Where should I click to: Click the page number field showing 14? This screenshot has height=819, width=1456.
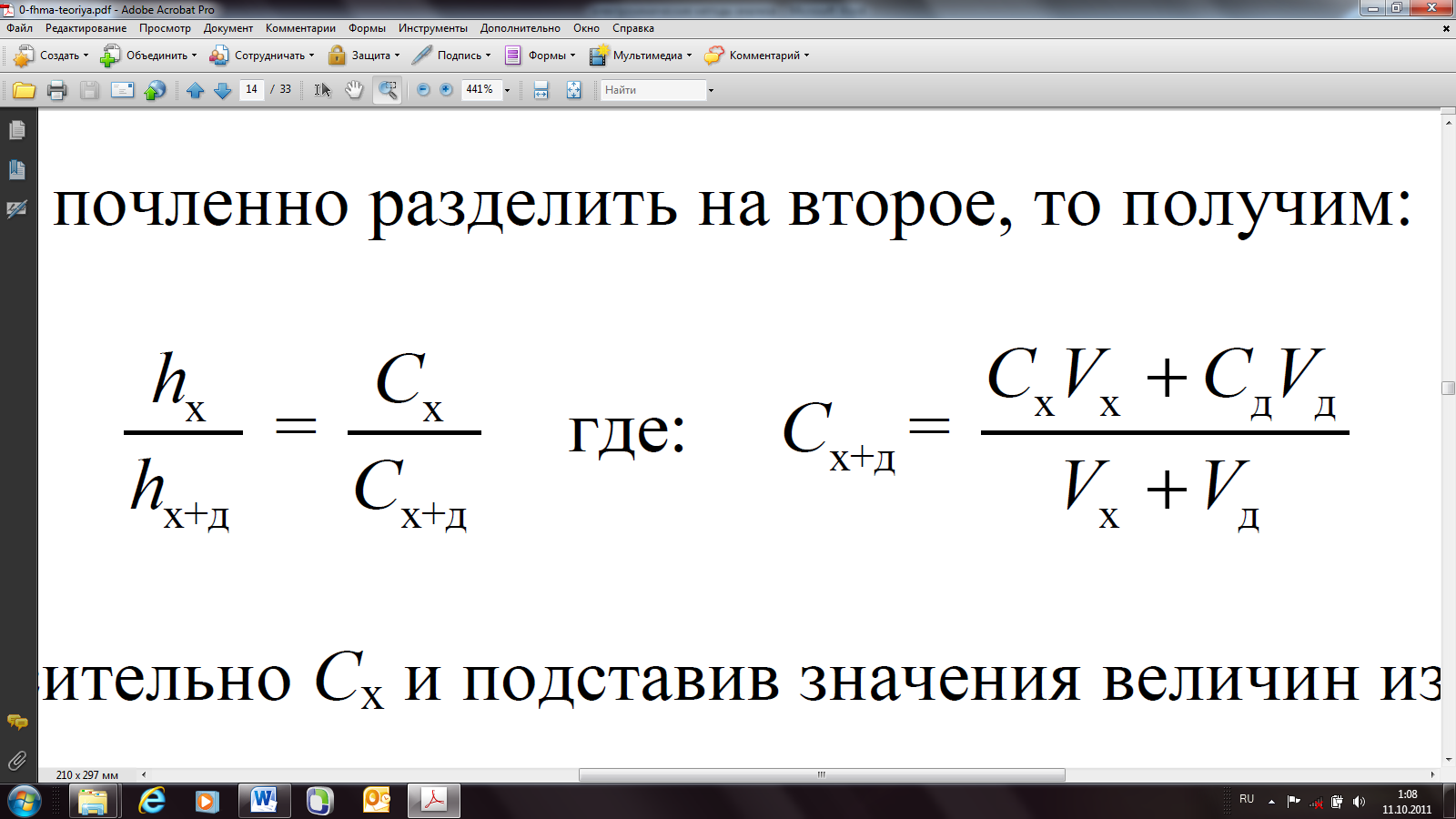pyautogui.click(x=252, y=89)
